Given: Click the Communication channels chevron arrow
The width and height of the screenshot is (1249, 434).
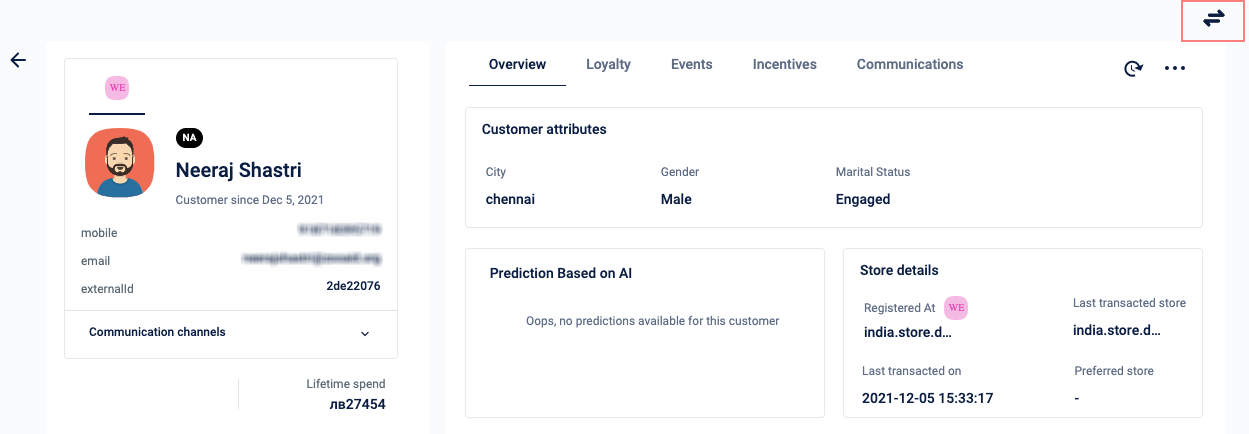Looking at the screenshot, I should coord(365,333).
